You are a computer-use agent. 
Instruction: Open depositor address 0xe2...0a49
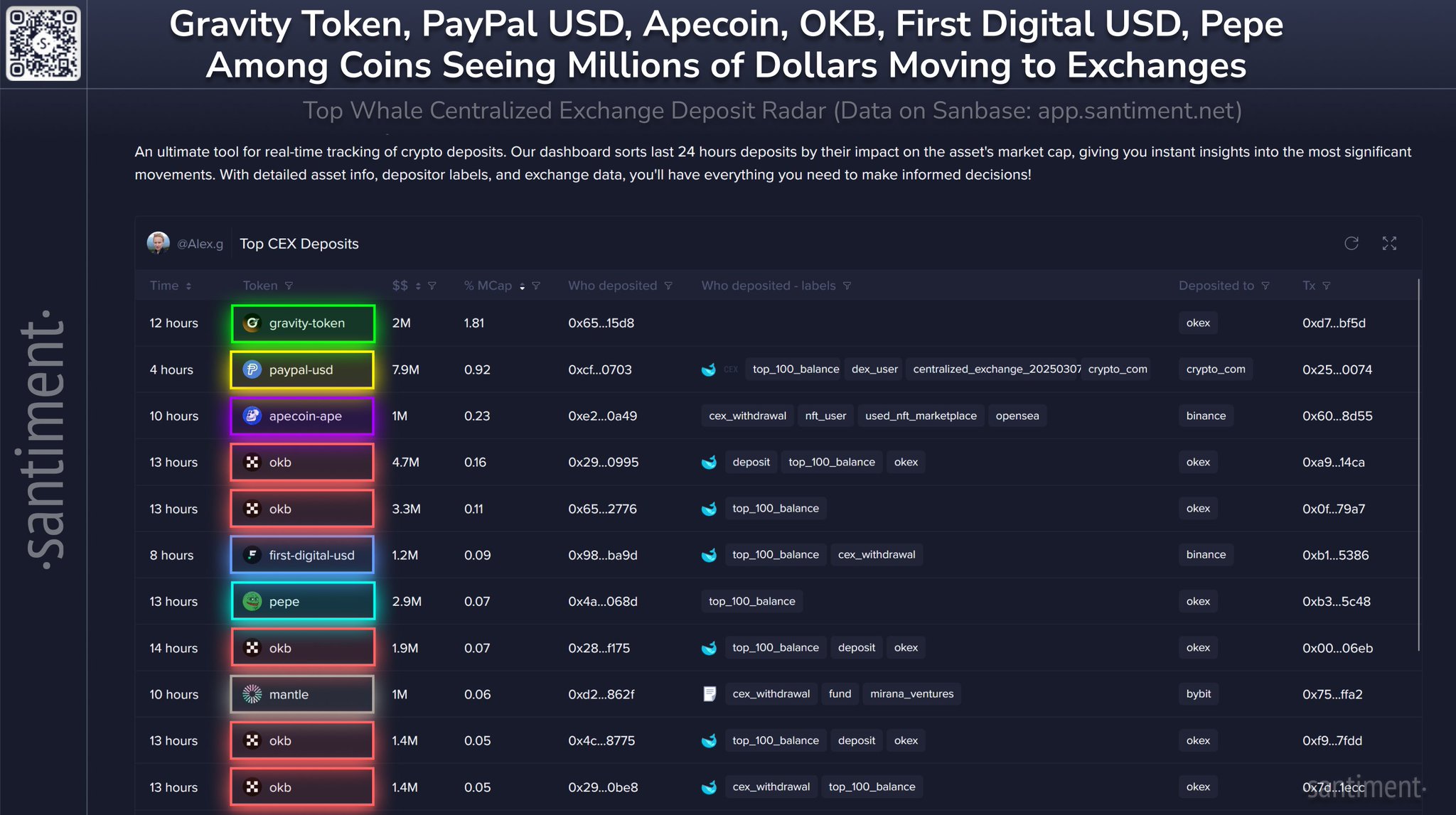coord(602,416)
